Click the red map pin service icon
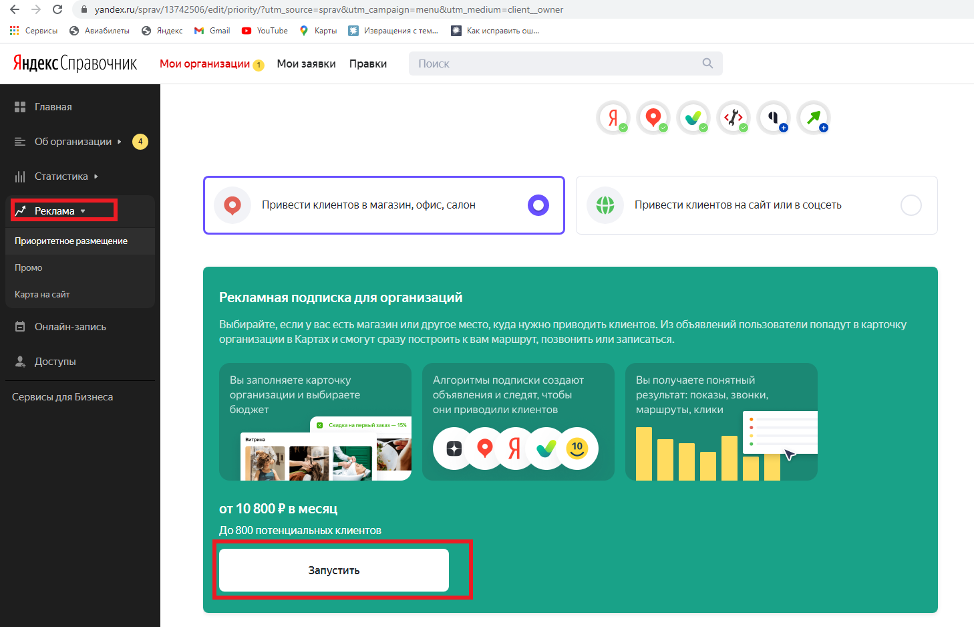The width and height of the screenshot is (974, 627). (653, 117)
